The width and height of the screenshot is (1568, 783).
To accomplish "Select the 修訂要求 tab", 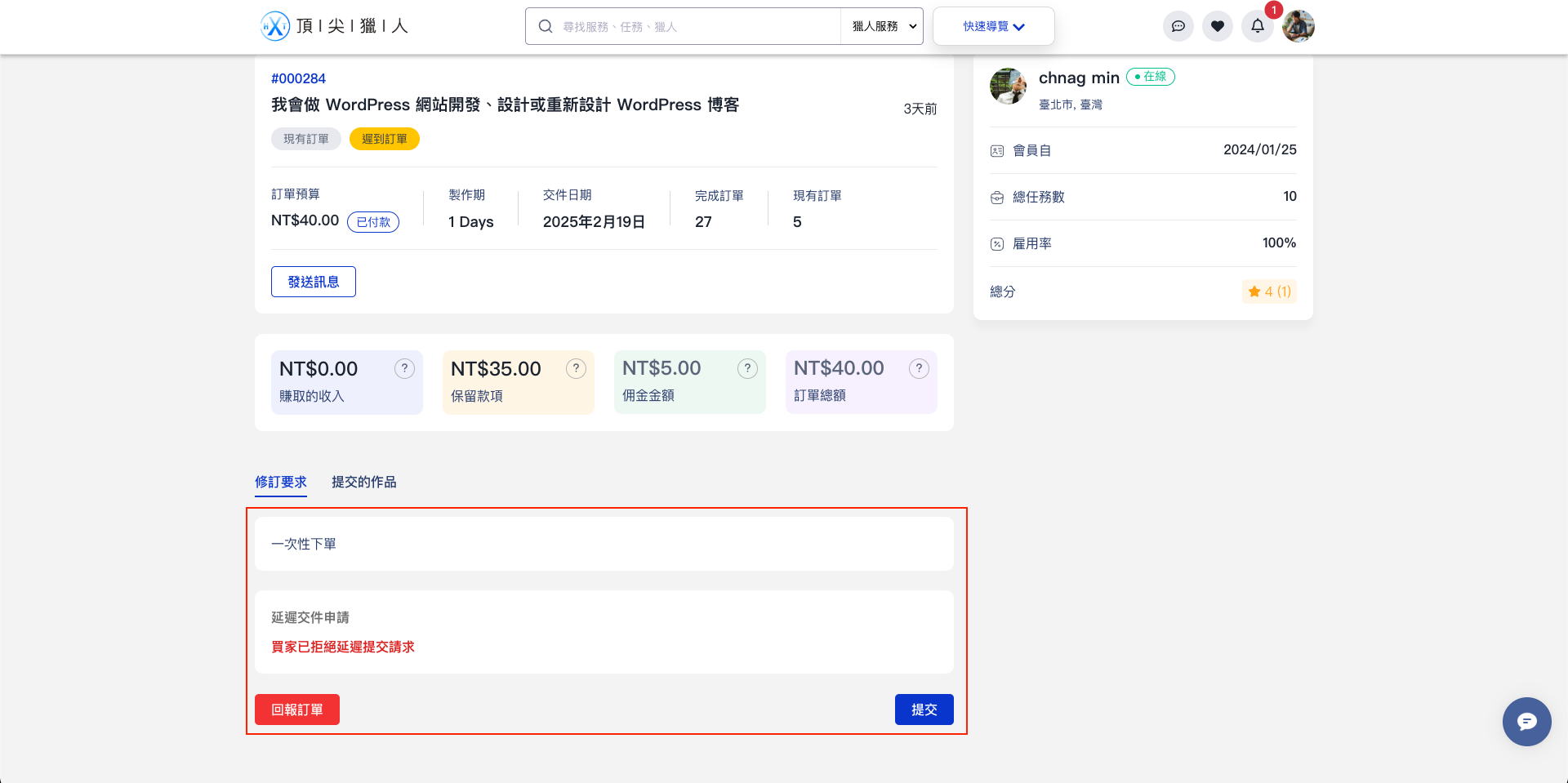I will (x=280, y=482).
